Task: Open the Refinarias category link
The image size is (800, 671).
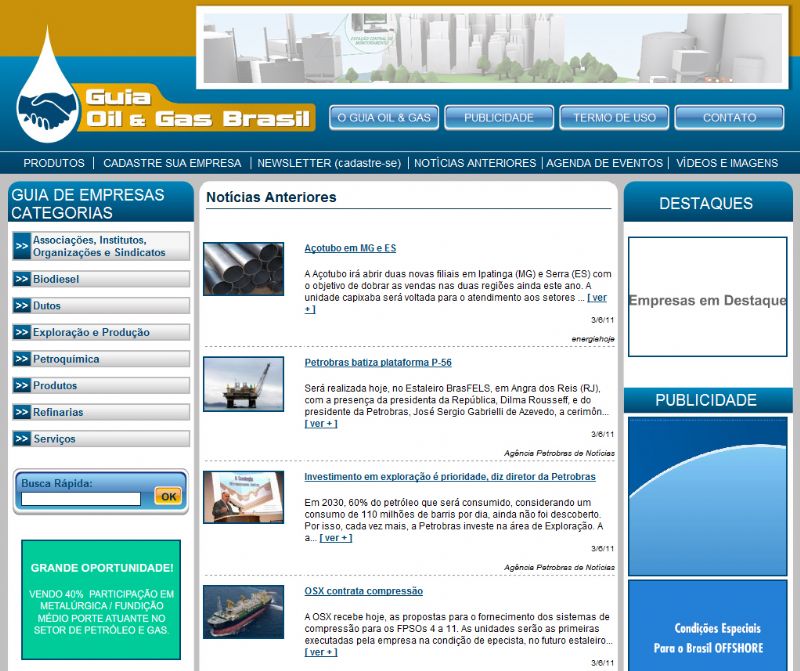Action: tap(101, 412)
